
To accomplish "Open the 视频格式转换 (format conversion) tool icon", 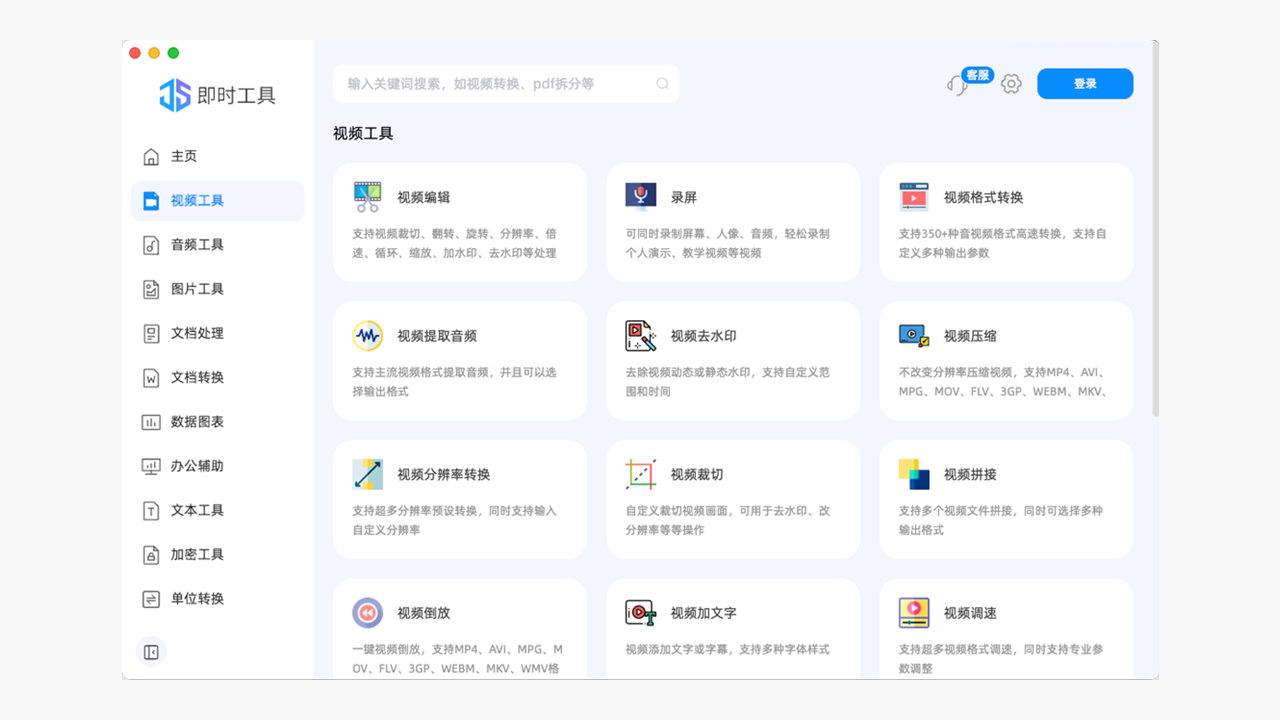I will point(913,196).
